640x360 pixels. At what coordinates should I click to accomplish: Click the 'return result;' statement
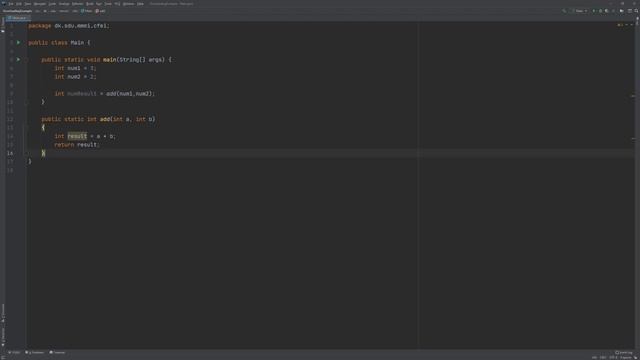tap(77, 144)
